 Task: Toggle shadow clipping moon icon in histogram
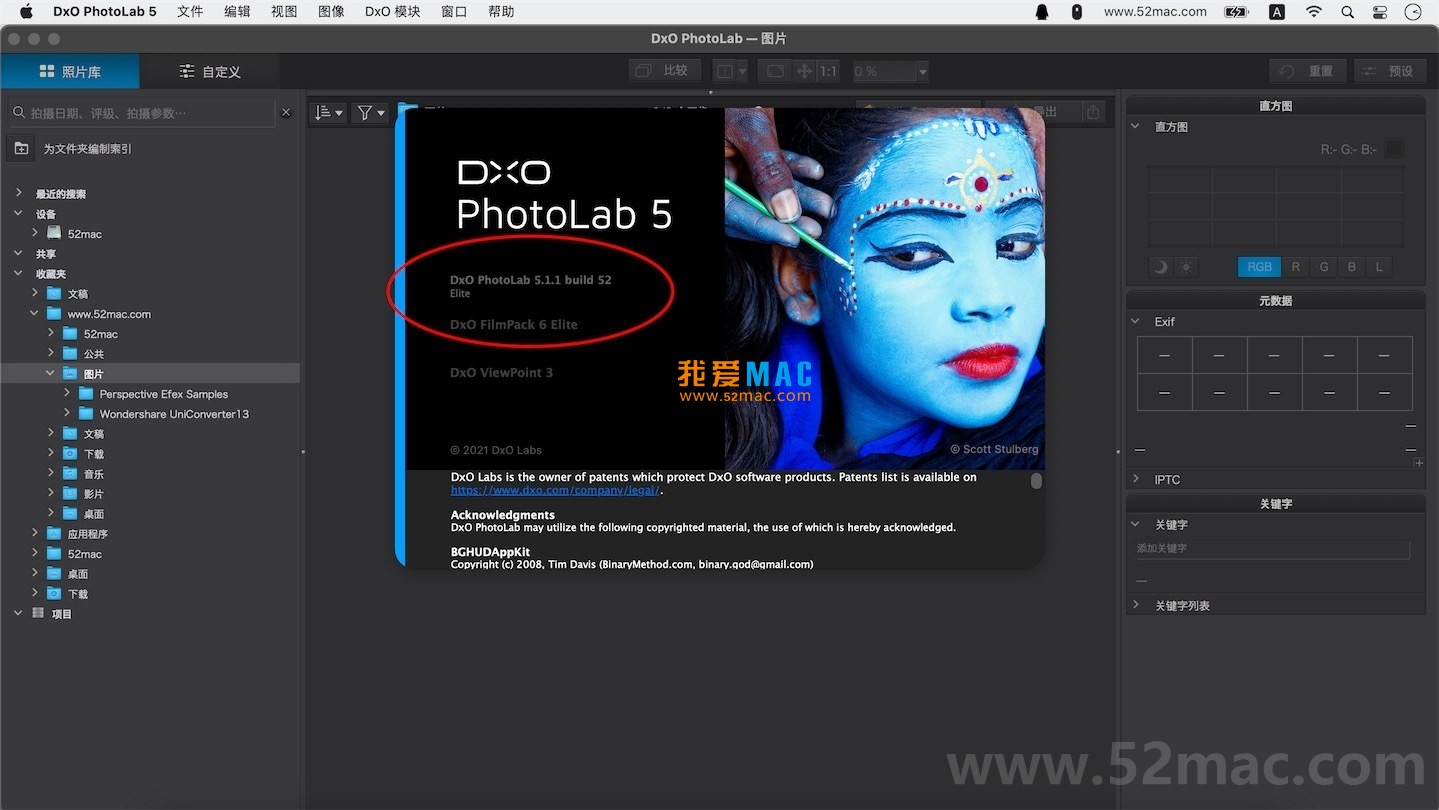(1160, 267)
